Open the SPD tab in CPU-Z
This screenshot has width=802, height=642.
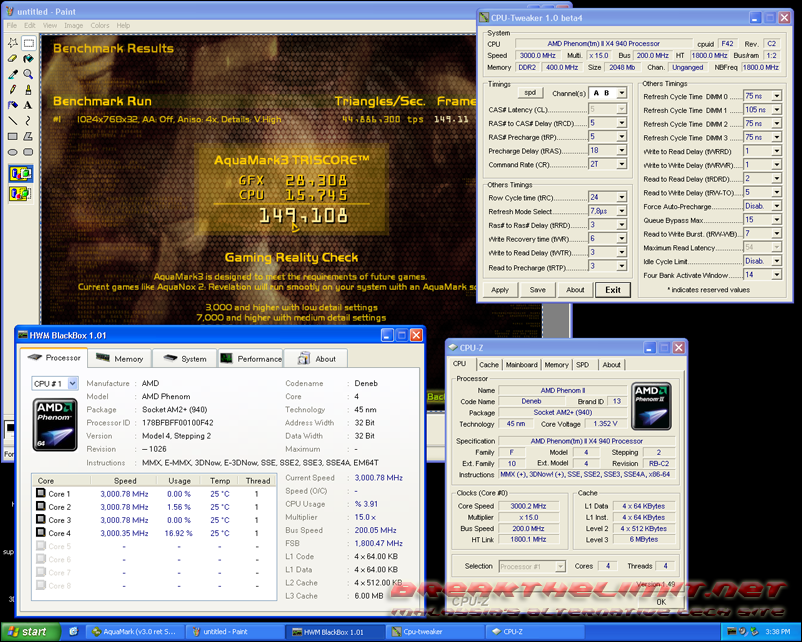[582, 365]
